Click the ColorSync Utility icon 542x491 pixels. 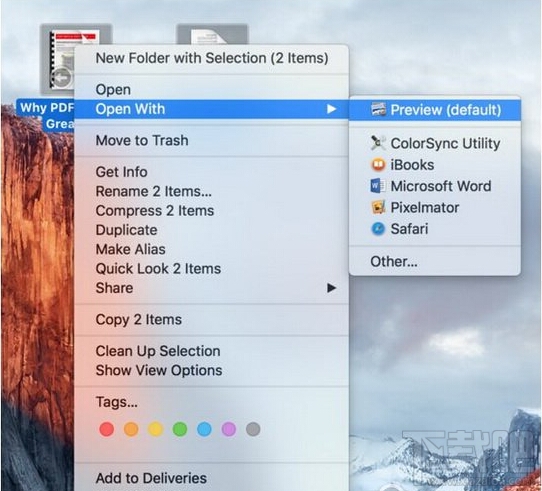[378, 143]
